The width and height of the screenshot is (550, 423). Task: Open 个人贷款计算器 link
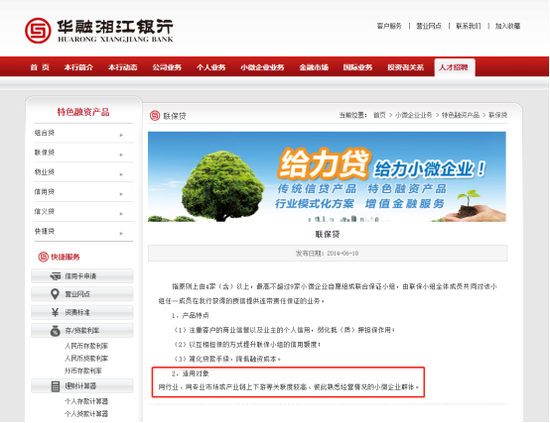pyautogui.click(x=86, y=414)
